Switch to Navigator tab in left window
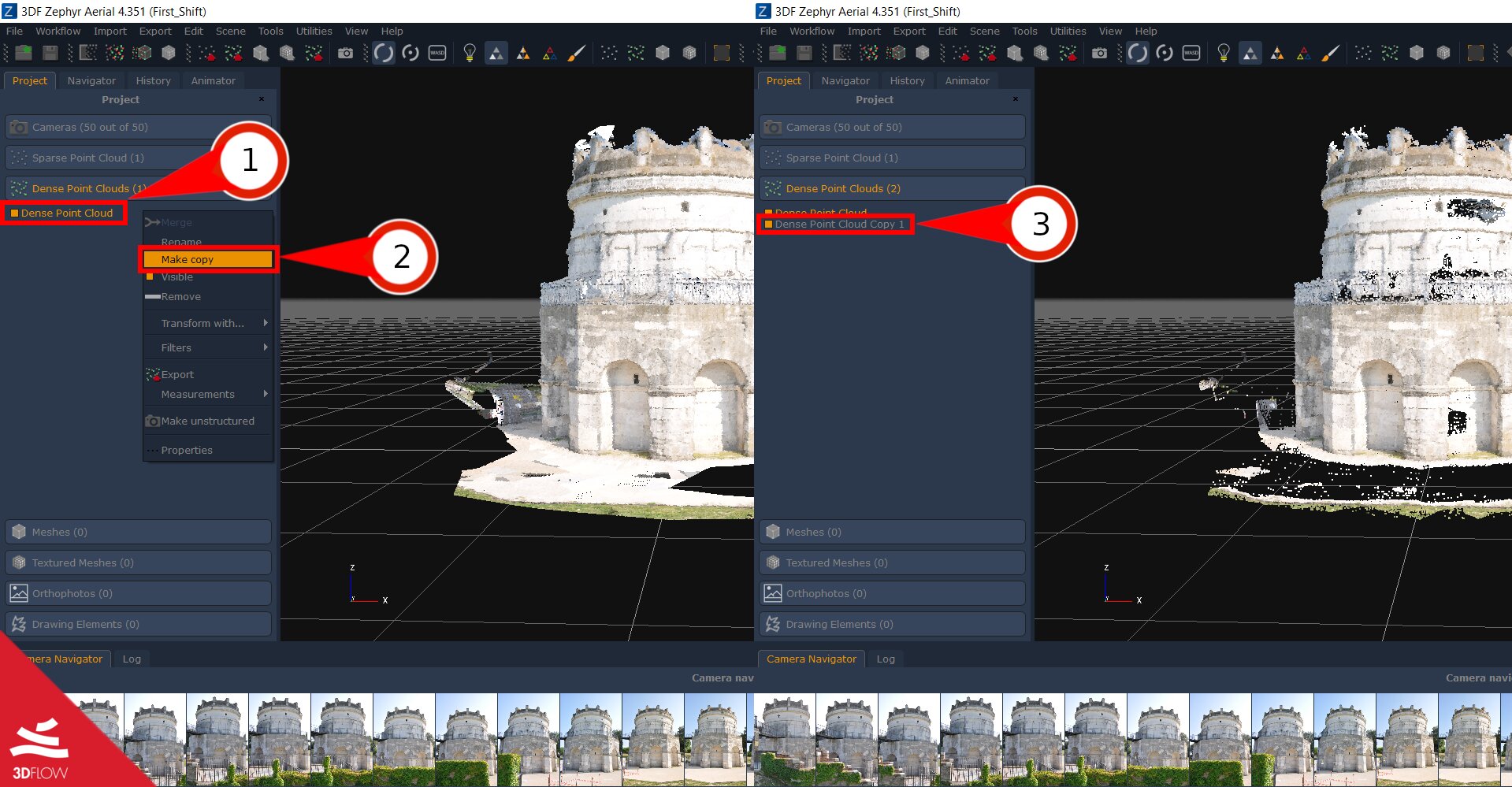 click(x=91, y=80)
